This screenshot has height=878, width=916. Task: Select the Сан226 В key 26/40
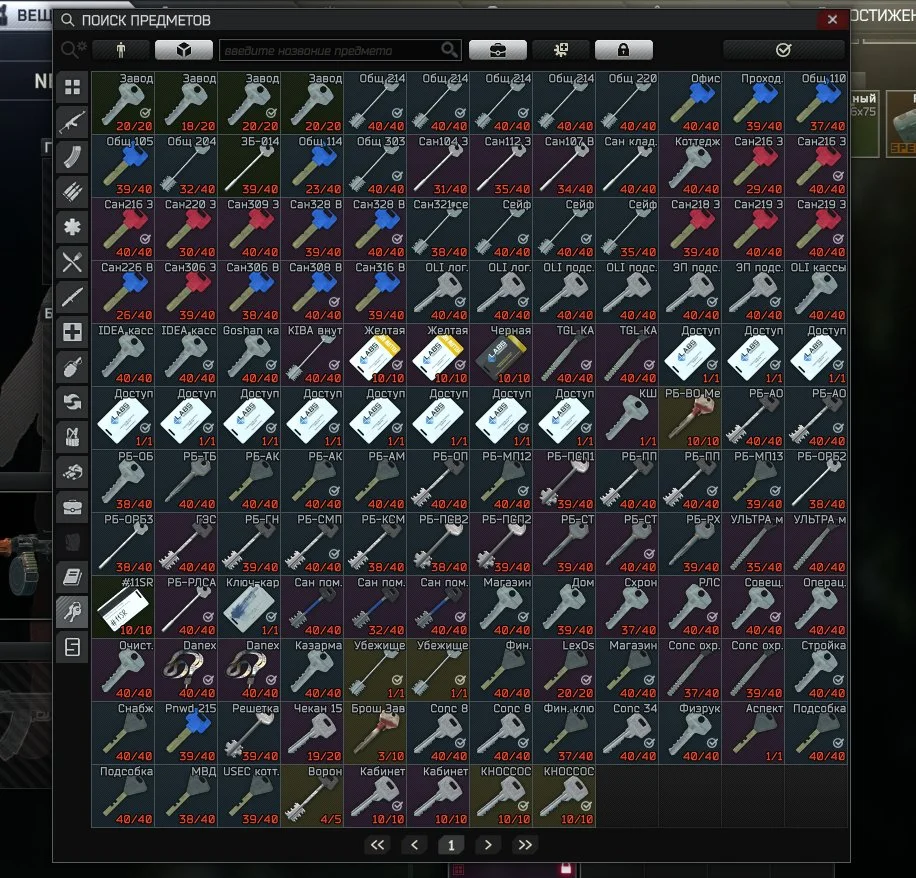coord(123,292)
